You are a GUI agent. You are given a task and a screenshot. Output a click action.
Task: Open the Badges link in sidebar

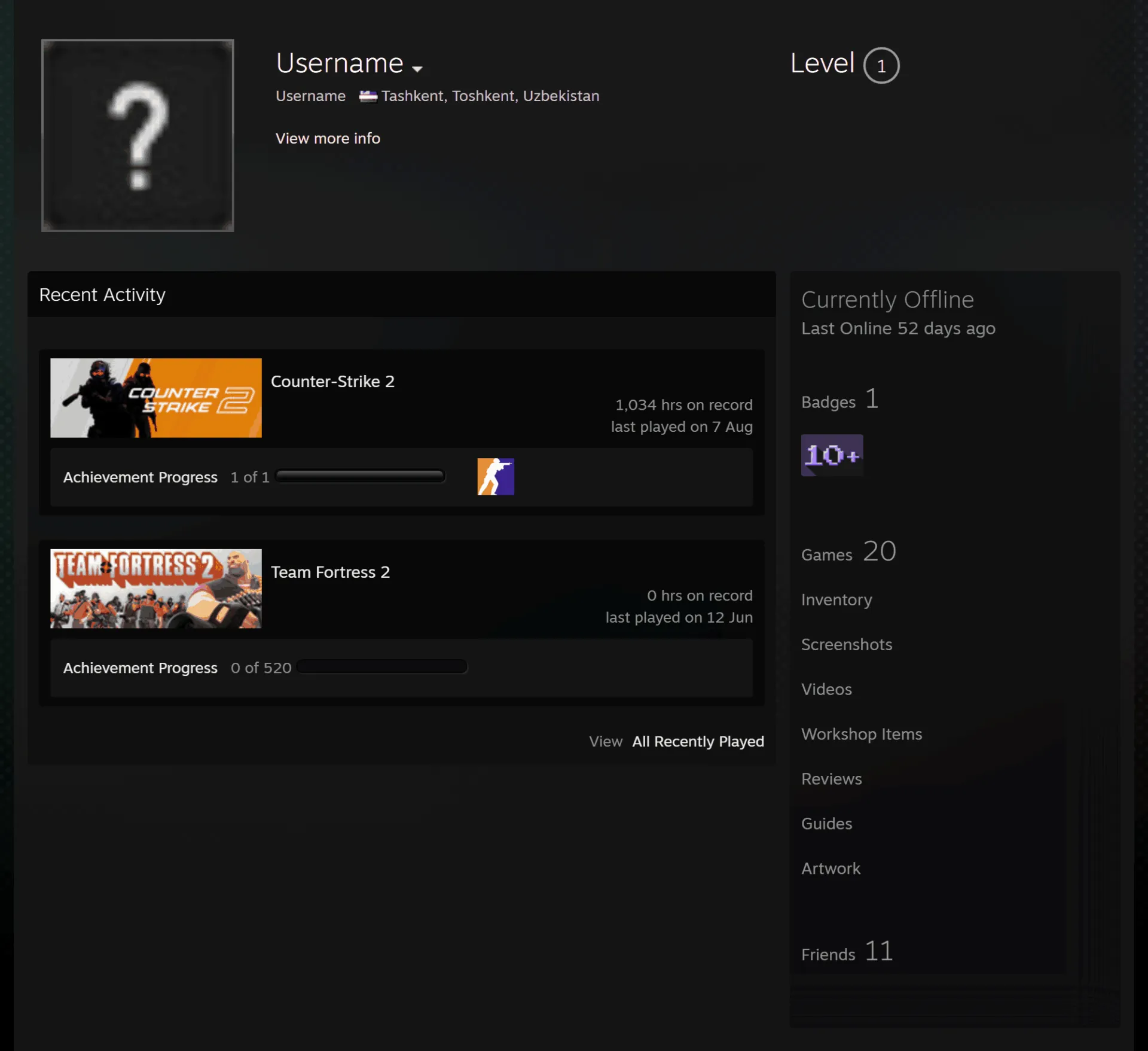tap(839, 400)
